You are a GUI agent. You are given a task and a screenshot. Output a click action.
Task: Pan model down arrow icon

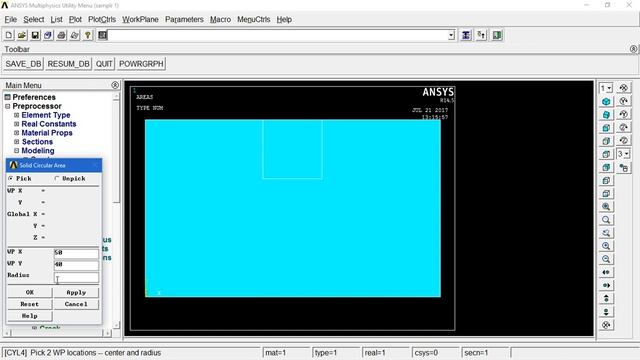[x=606, y=312]
